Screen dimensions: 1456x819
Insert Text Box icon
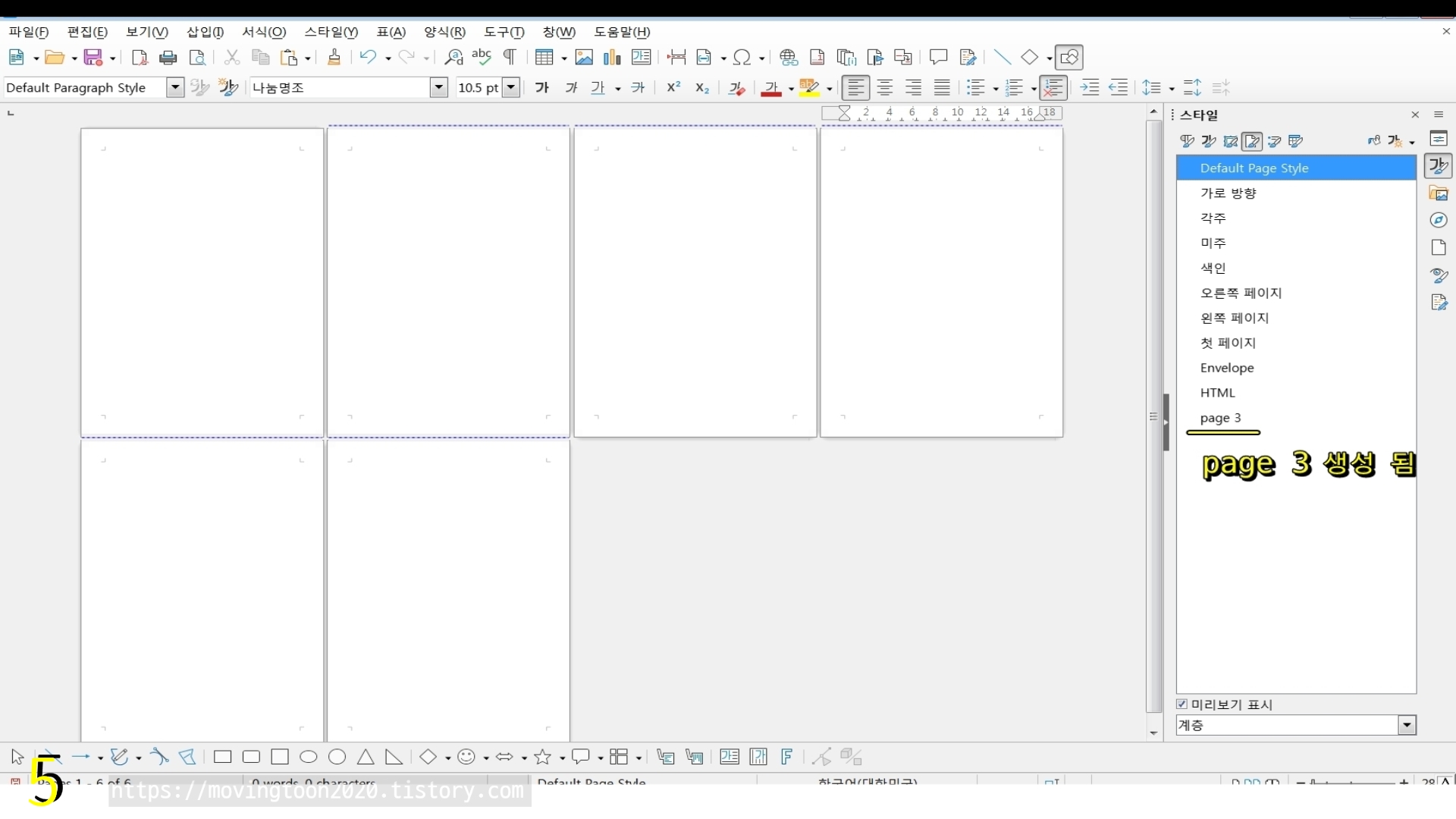tap(642, 58)
